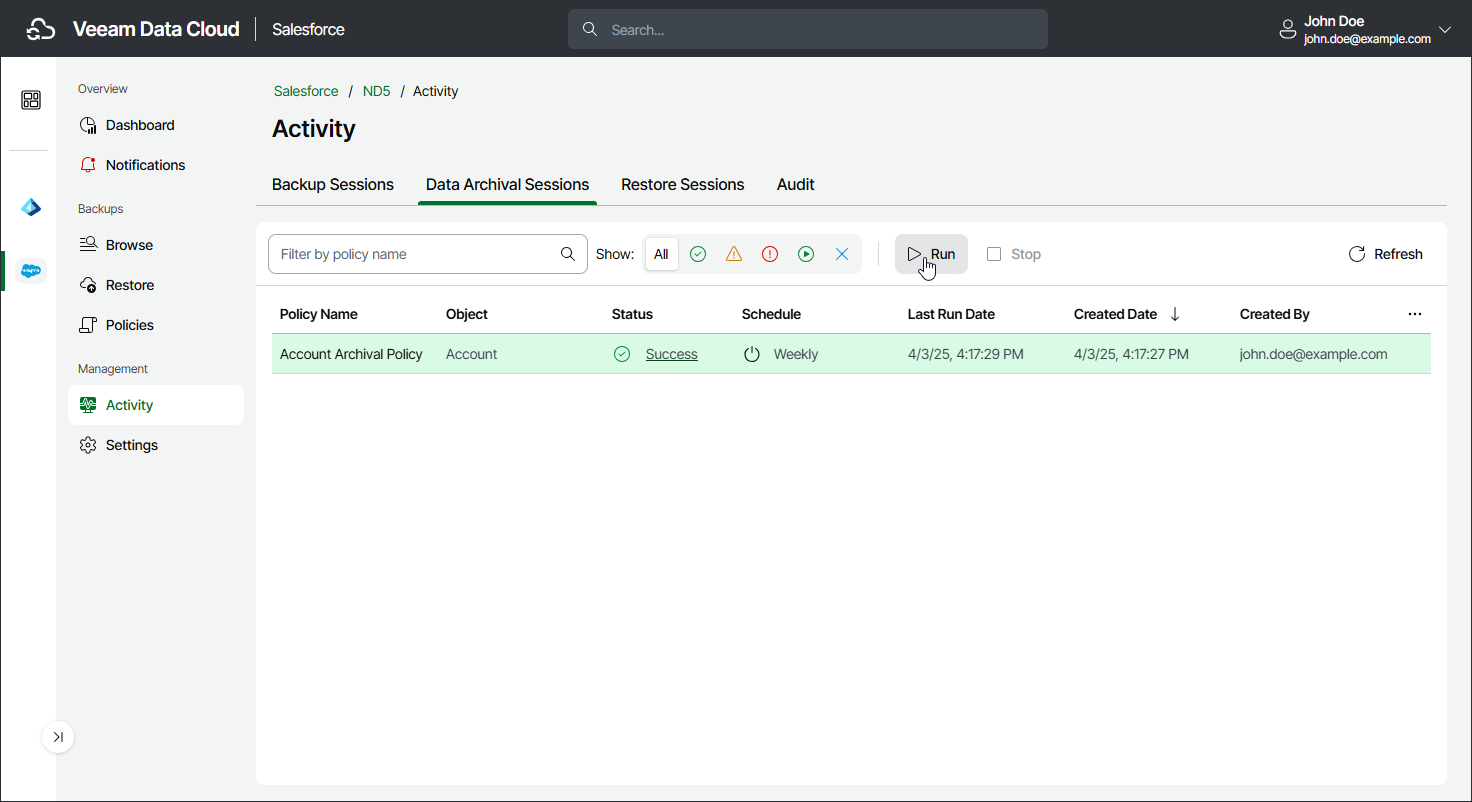Filter by green running play status
Viewport: 1472px width, 802px height.
tap(806, 254)
